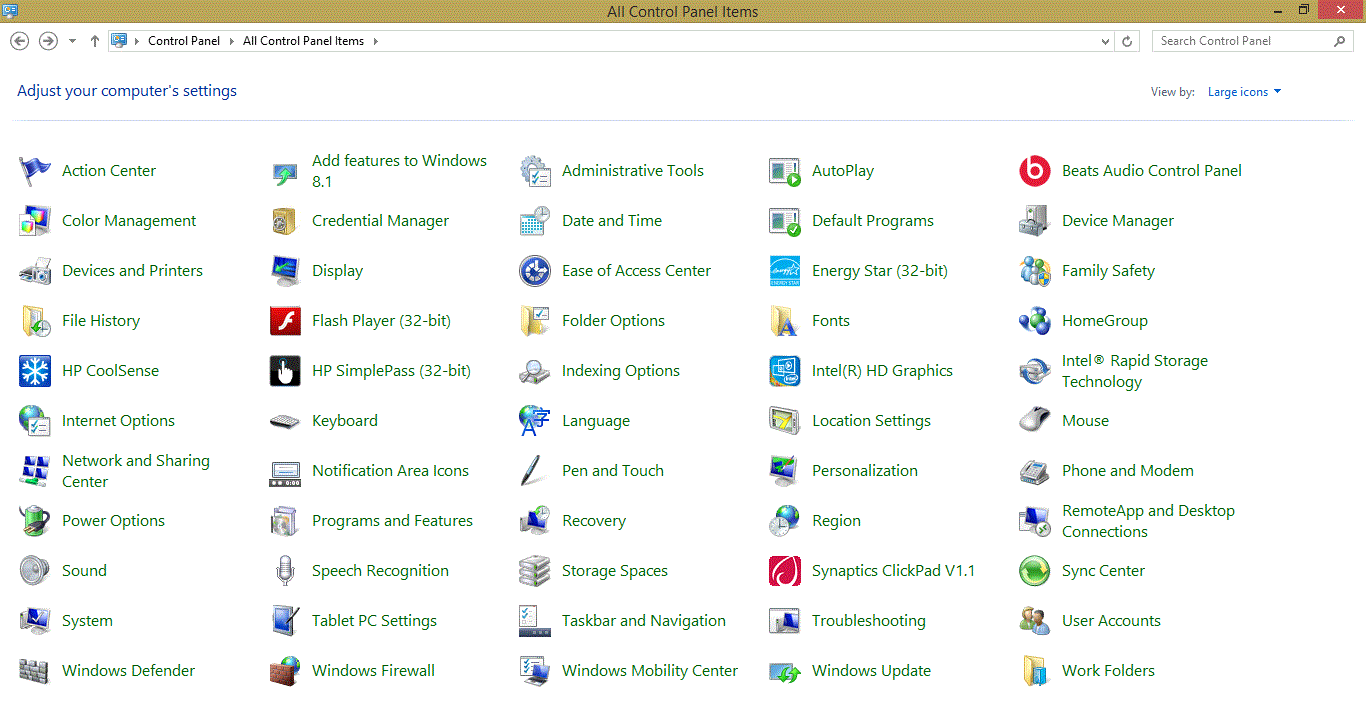
Task: Click the Speech Recognition microphone icon
Action: 285,571
